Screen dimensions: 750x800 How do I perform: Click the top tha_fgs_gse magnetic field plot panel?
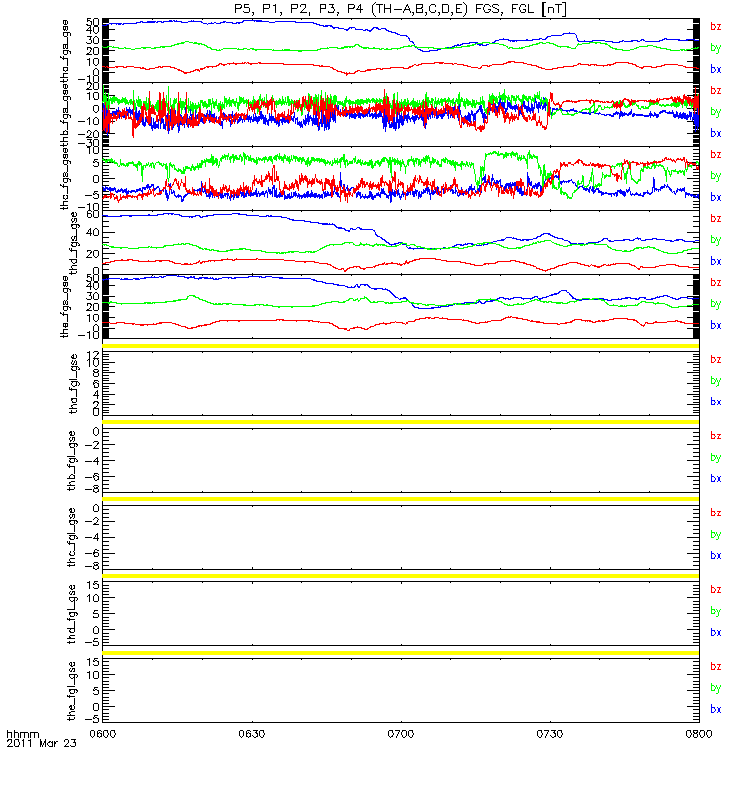[401, 51]
